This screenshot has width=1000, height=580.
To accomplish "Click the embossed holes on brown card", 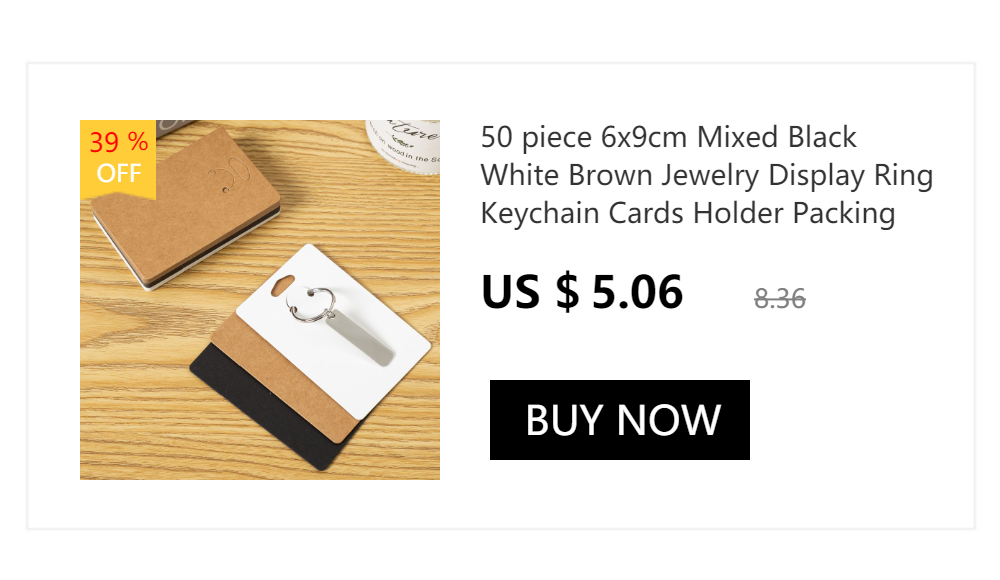I will tap(228, 176).
